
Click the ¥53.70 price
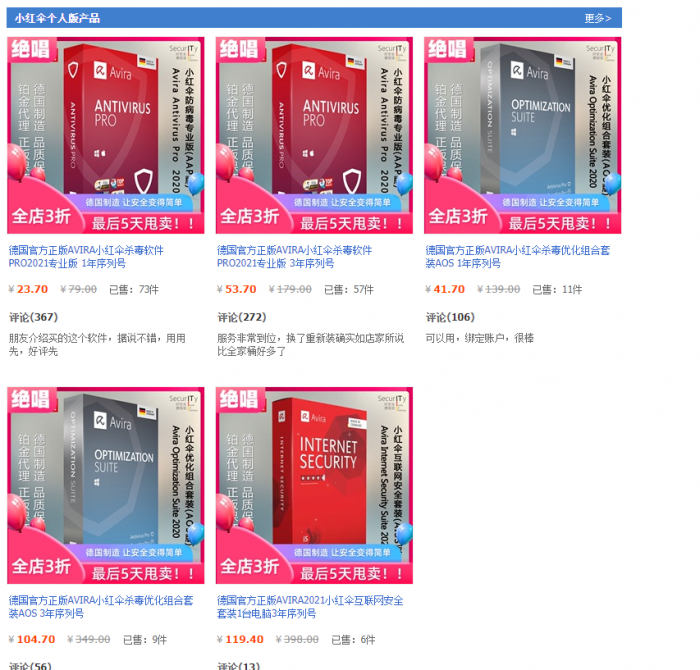(x=237, y=289)
